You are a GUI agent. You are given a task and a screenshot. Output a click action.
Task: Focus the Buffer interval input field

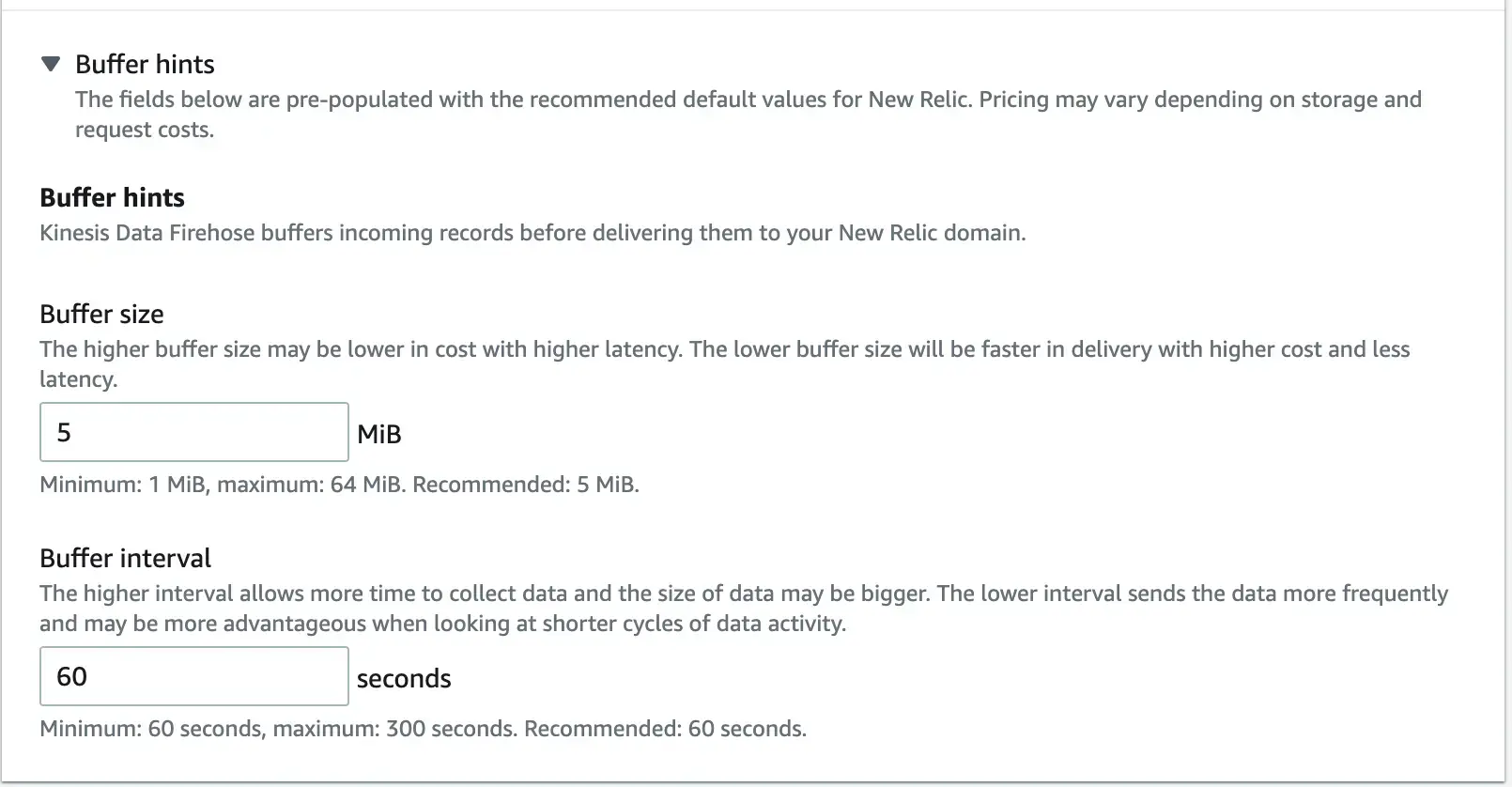tap(193, 676)
